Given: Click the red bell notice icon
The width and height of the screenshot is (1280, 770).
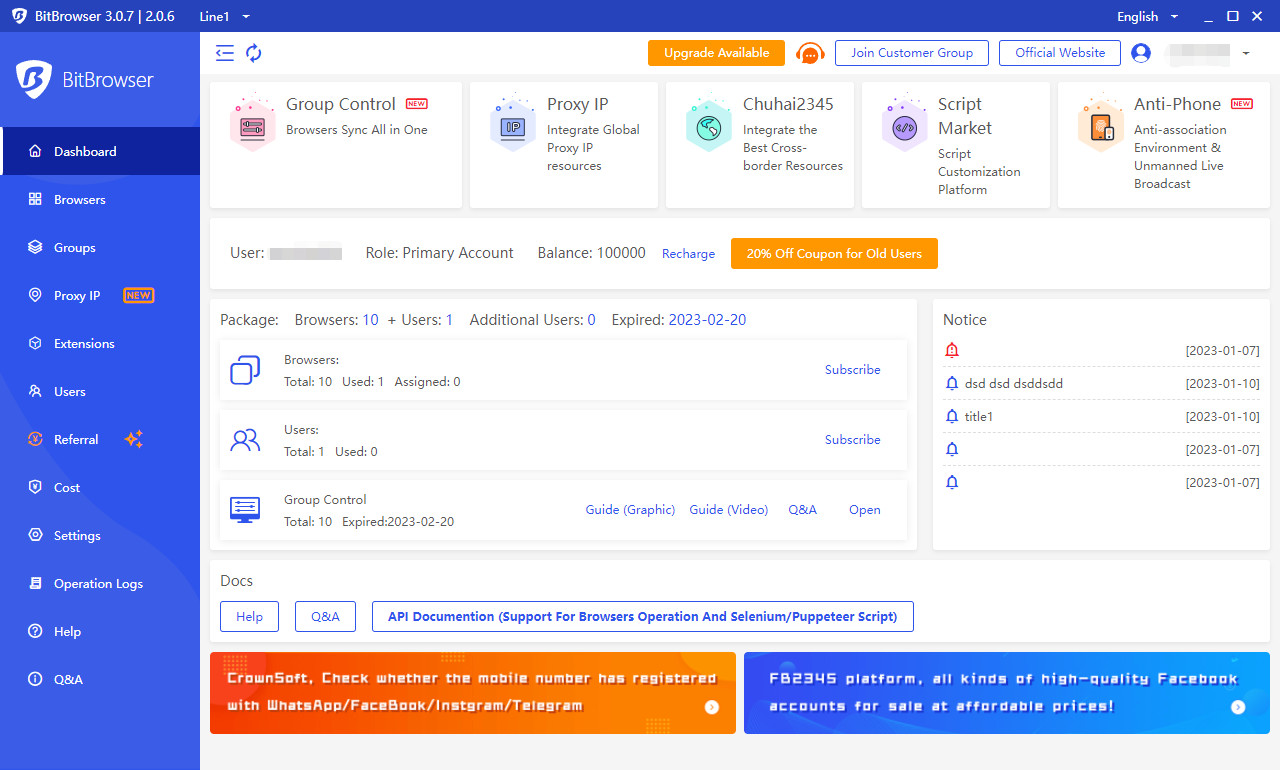Looking at the screenshot, I should click(x=952, y=350).
